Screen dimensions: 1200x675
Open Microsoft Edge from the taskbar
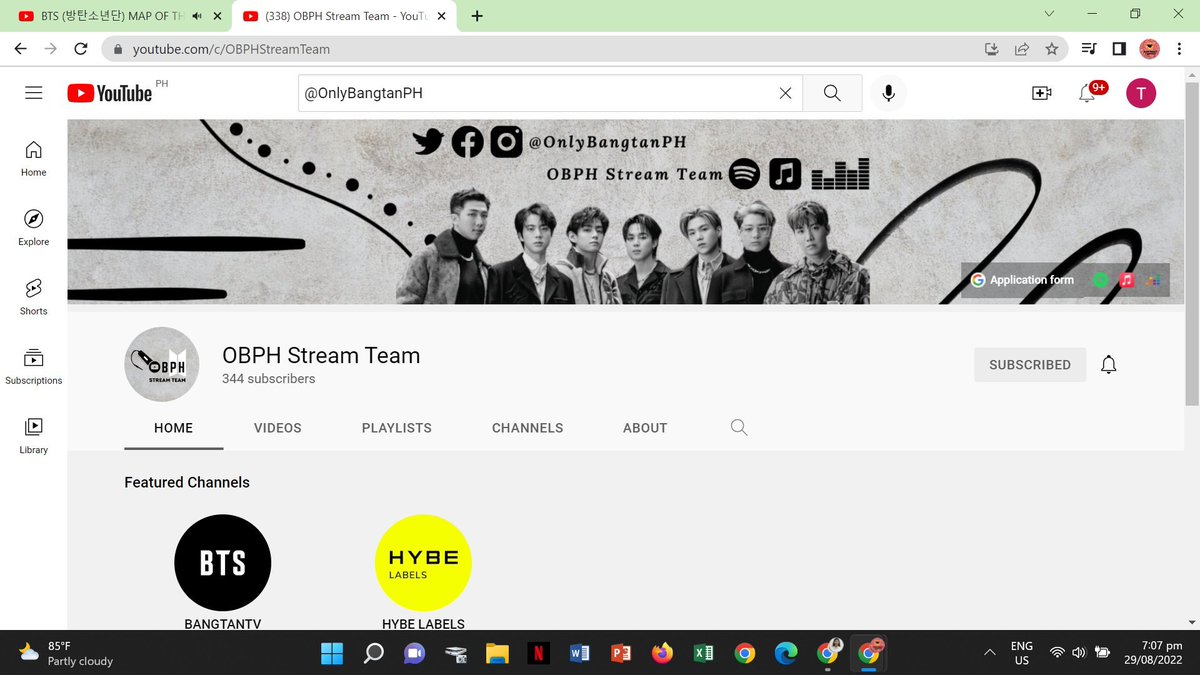point(786,653)
